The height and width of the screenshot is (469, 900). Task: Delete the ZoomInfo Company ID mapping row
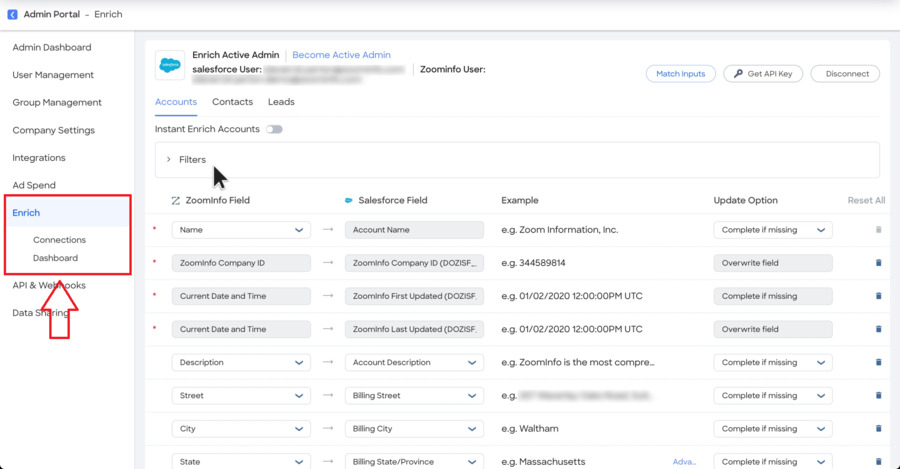878,263
